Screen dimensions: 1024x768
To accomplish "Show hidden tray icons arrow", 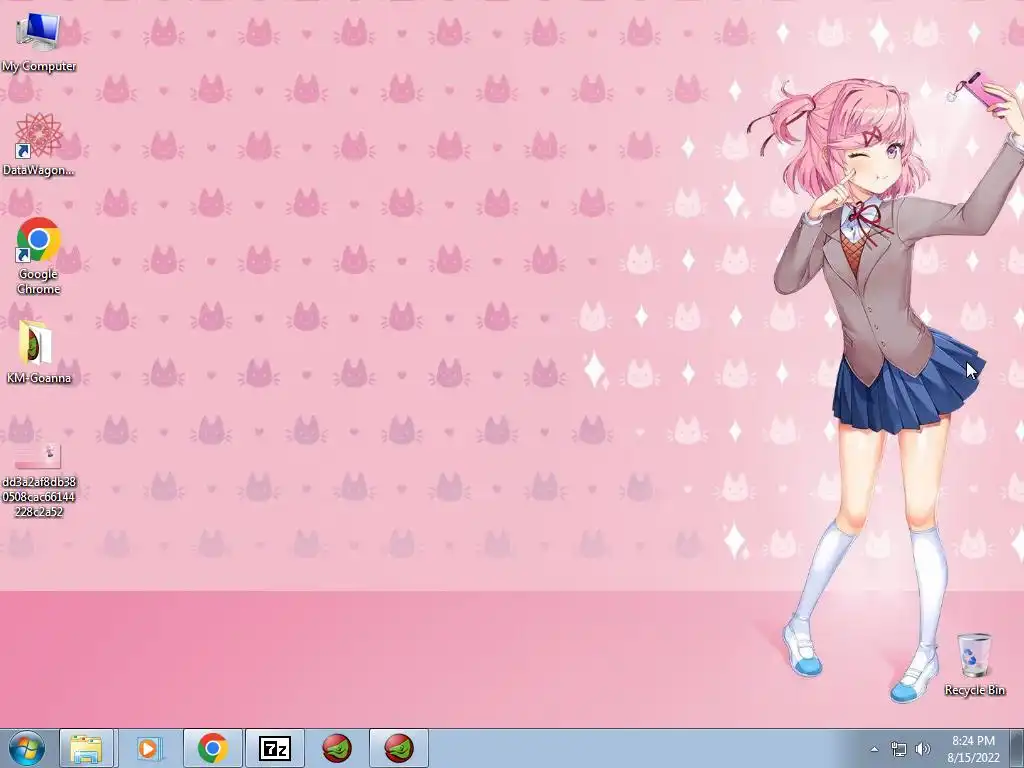I will tap(874, 749).
